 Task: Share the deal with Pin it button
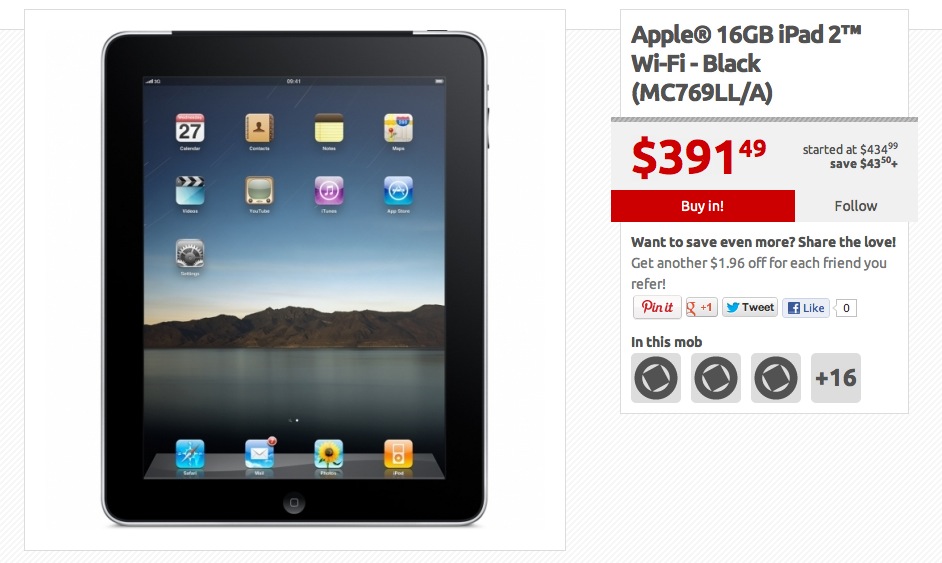tap(657, 308)
